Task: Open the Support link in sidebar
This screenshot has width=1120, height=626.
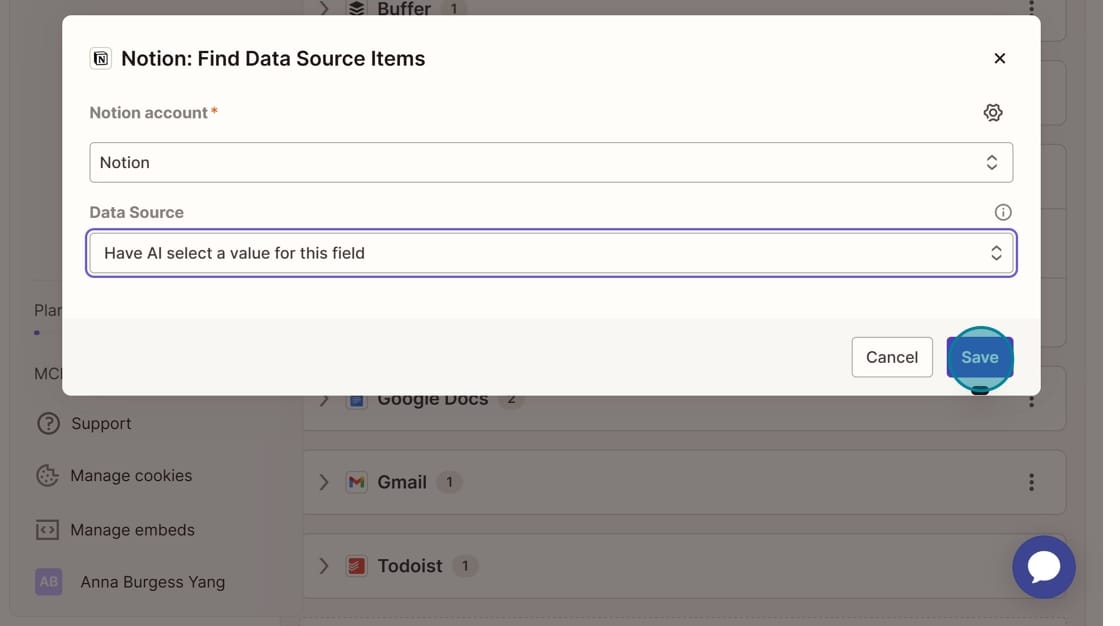Action: click(x=101, y=424)
